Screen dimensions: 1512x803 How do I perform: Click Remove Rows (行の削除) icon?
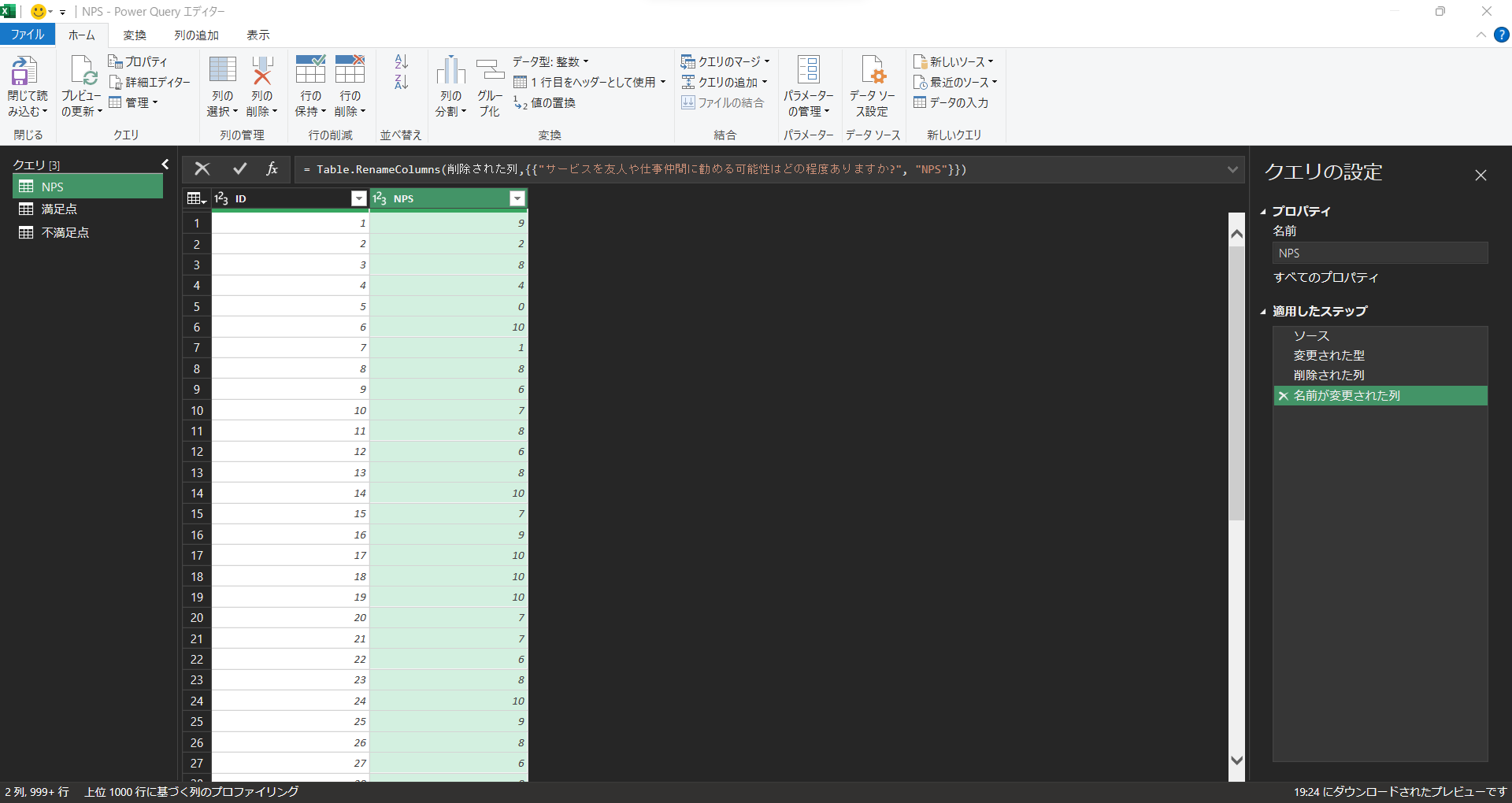tap(350, 69)
